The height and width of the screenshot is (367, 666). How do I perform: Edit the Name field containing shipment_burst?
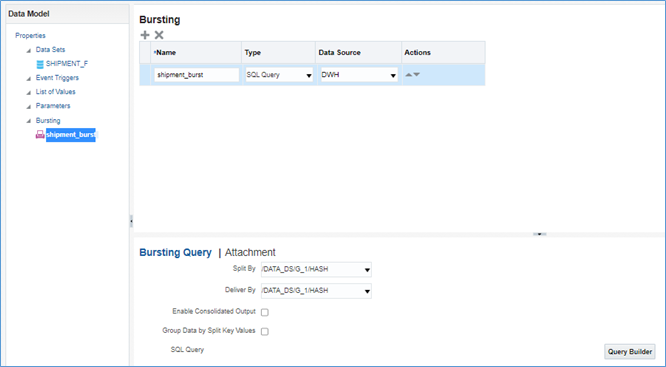coord(197,75)
